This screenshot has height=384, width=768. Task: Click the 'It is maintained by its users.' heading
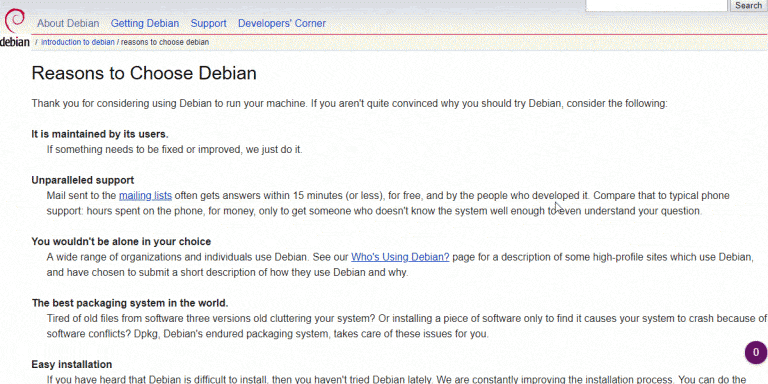pyautogui.click(x=100, y=134)
